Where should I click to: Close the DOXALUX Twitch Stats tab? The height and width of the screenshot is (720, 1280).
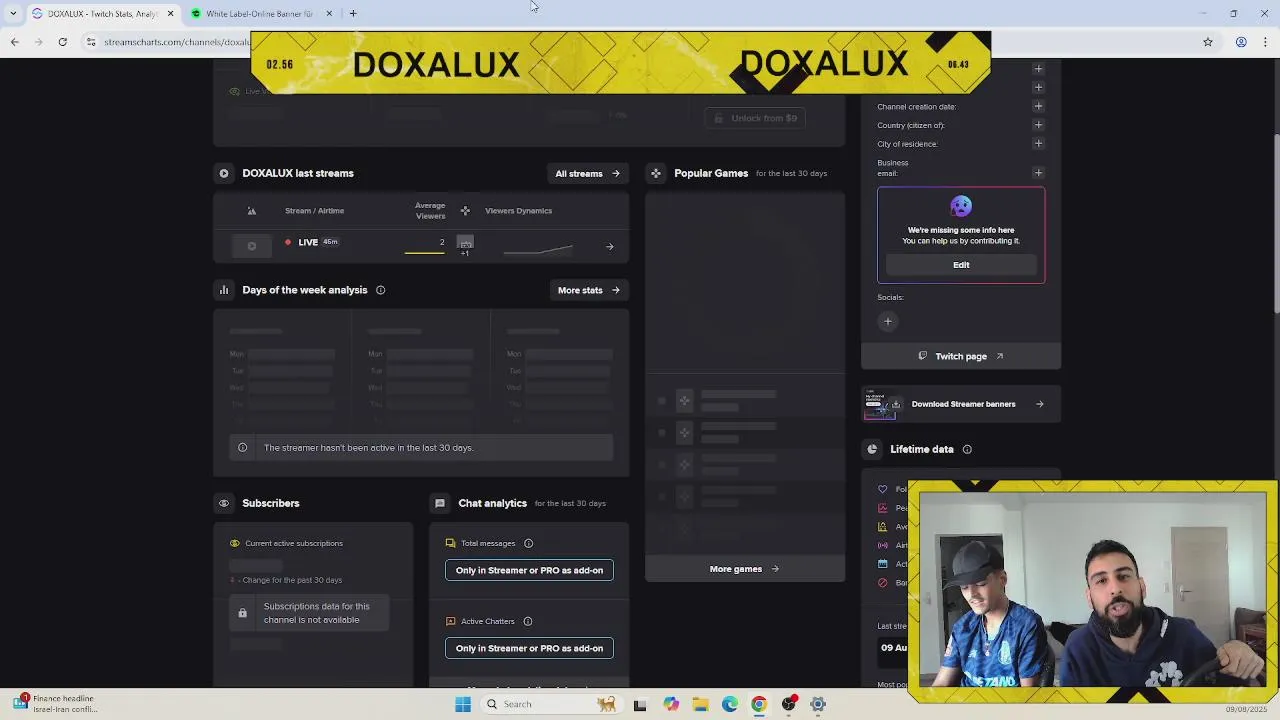tap(170, 14)
